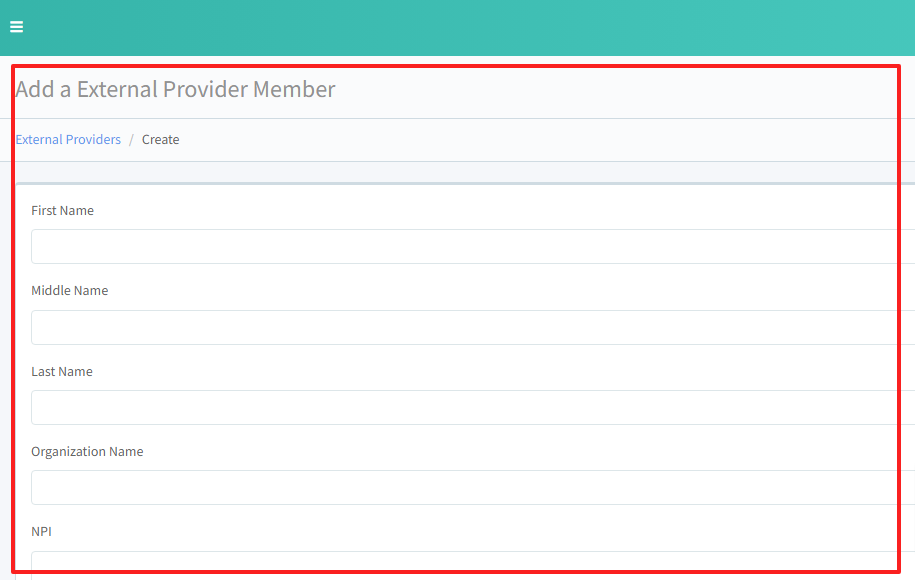The height and width of the screenshot is (580, 915).
Task: Click the NPI field label
Action: 41,532
